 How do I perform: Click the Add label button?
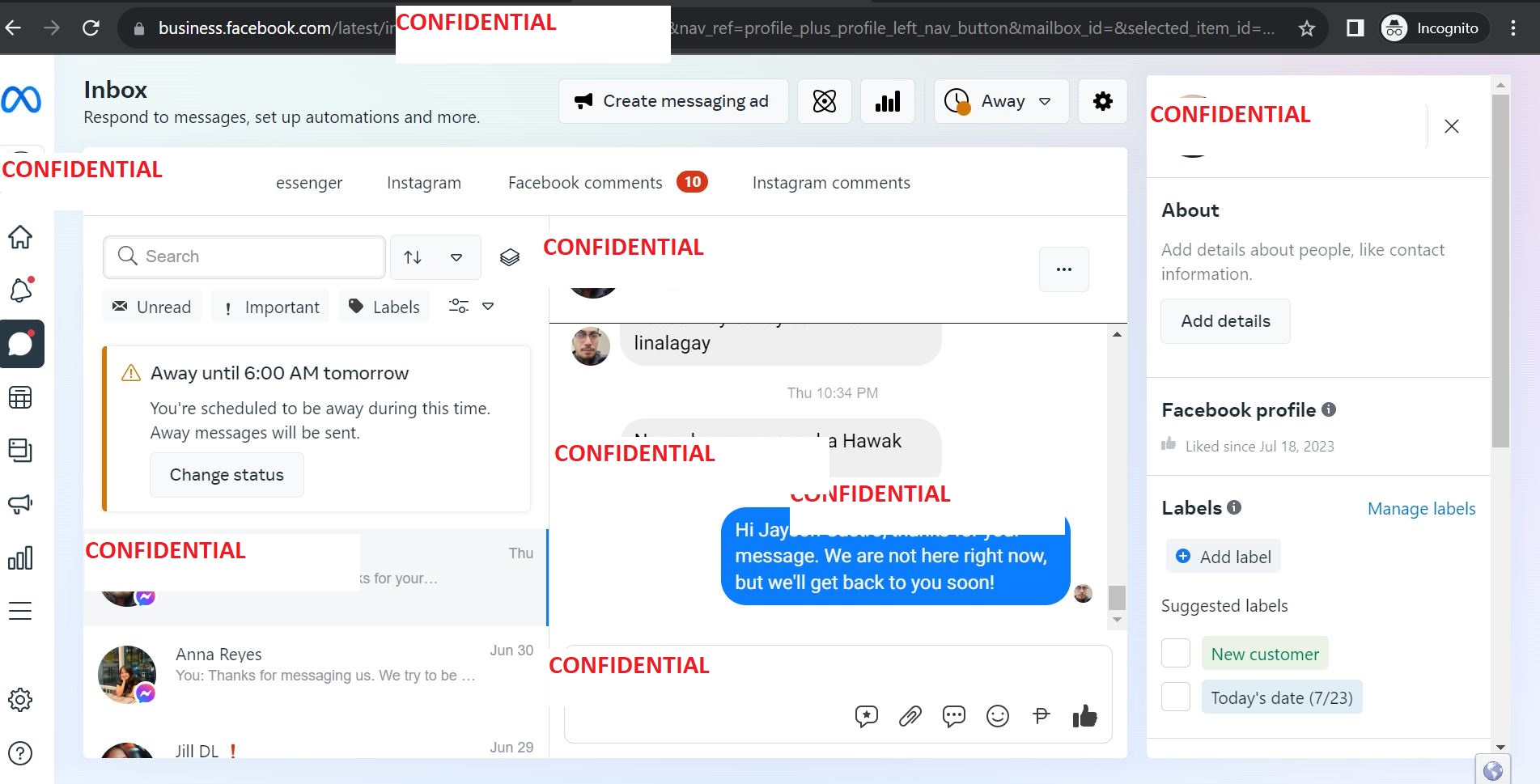click(x=1224, y=557)
